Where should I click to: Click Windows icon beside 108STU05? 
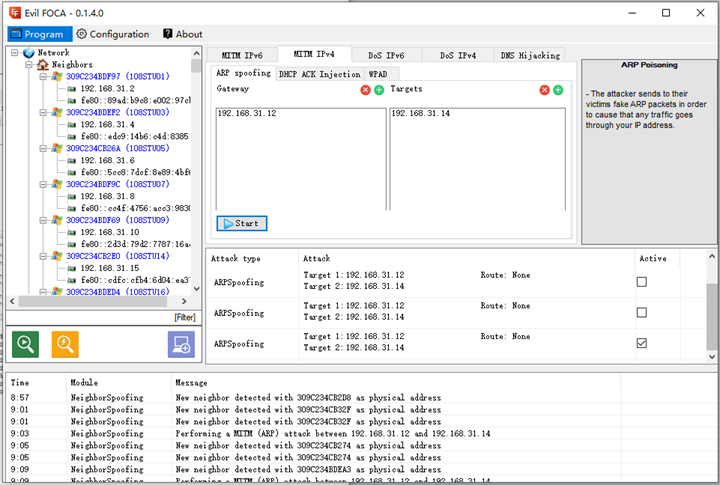pos(57,148)
